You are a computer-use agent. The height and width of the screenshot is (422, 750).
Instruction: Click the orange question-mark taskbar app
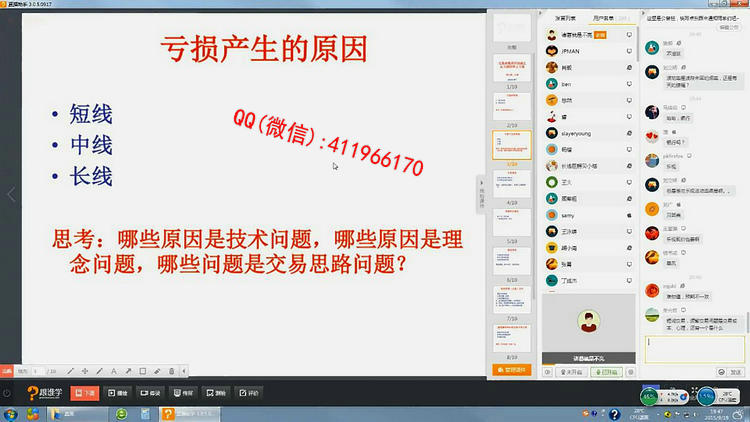point(190,414)
